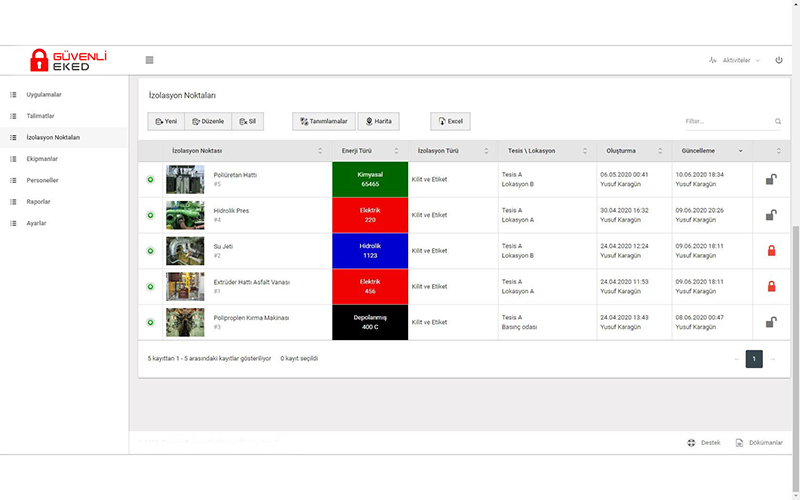This screenshot has height=500, width=800.
Task: Expand the Aktiviteler dropdown
Action: tap(734, 60)
